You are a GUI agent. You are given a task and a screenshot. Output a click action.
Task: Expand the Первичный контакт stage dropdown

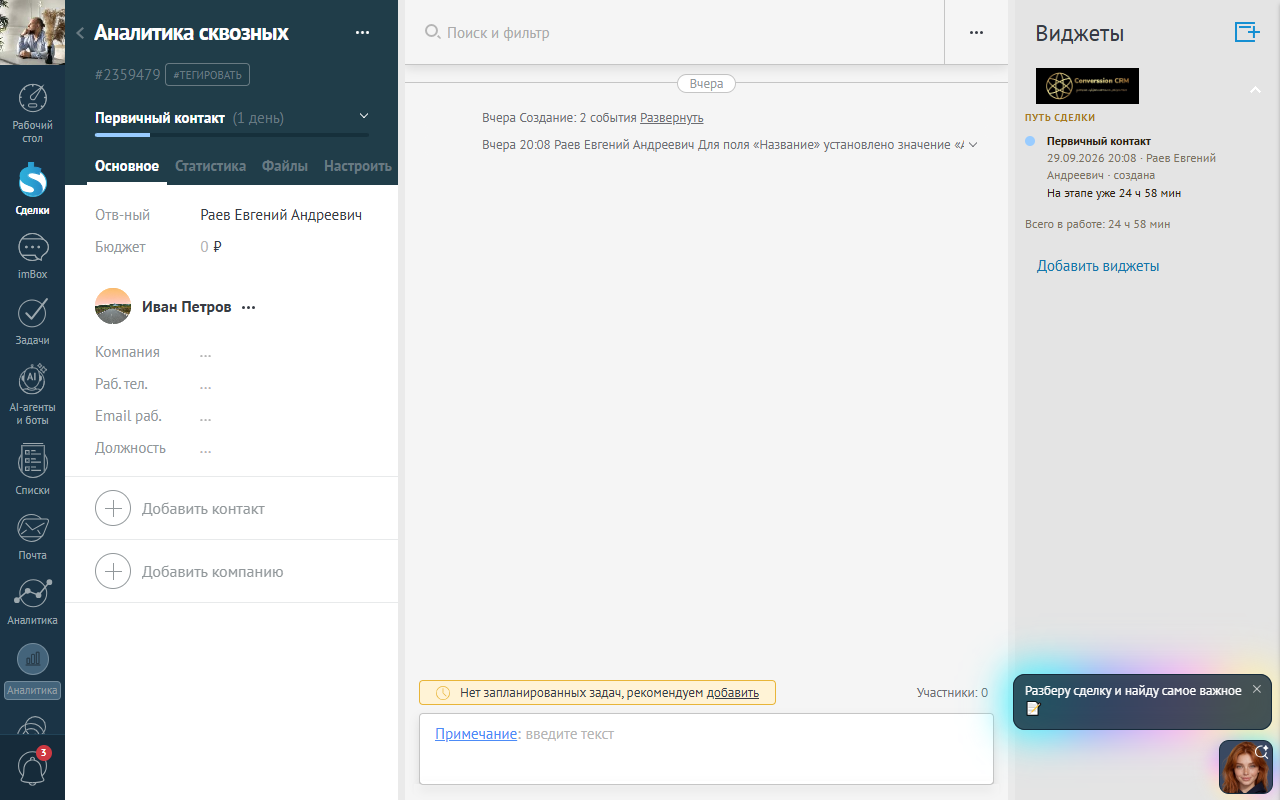click(x=364, y=117)
